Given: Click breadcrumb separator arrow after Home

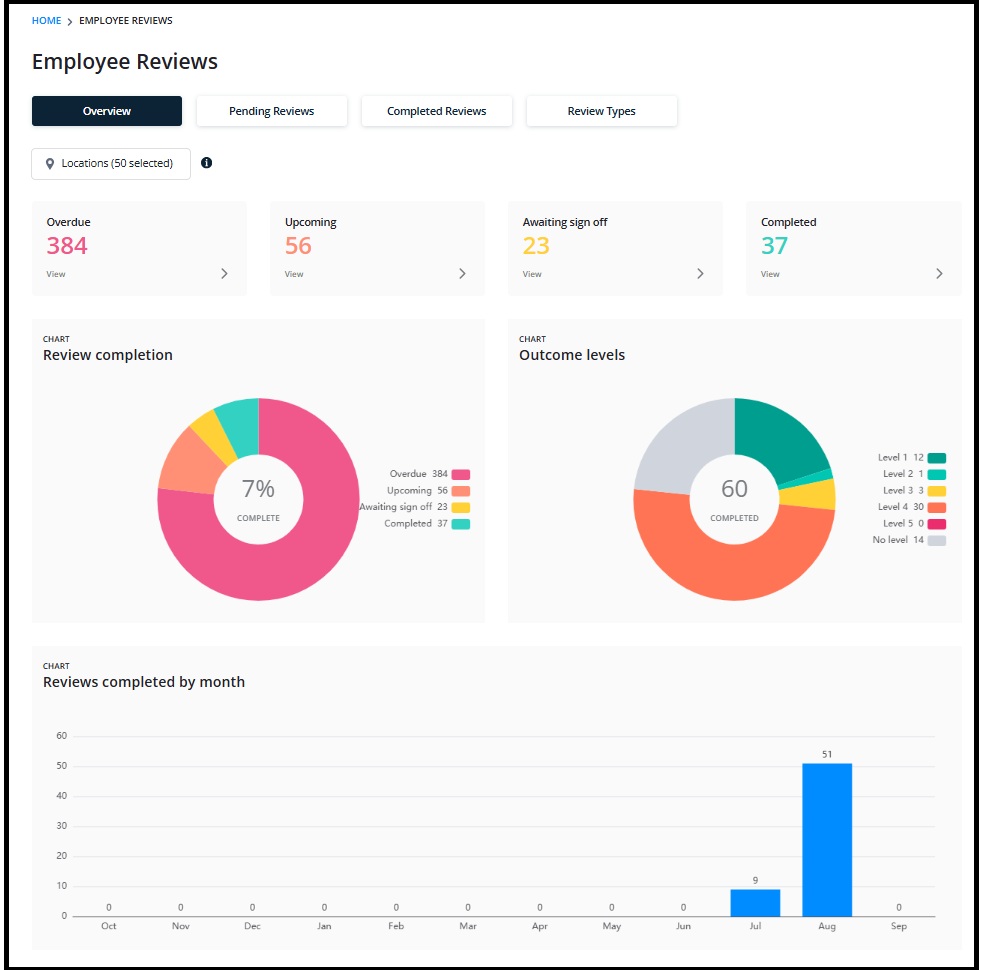Looking at the screenshot, I should click(70, 21).
